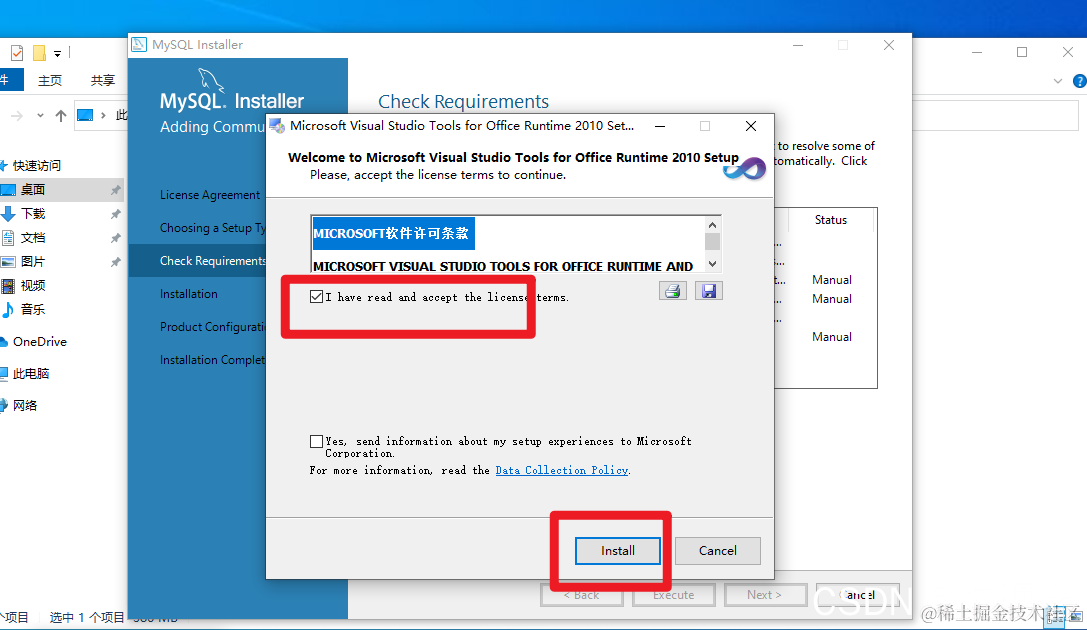Click the setup dialog title bar icon
1087x630 pixels.
(277, 126)
